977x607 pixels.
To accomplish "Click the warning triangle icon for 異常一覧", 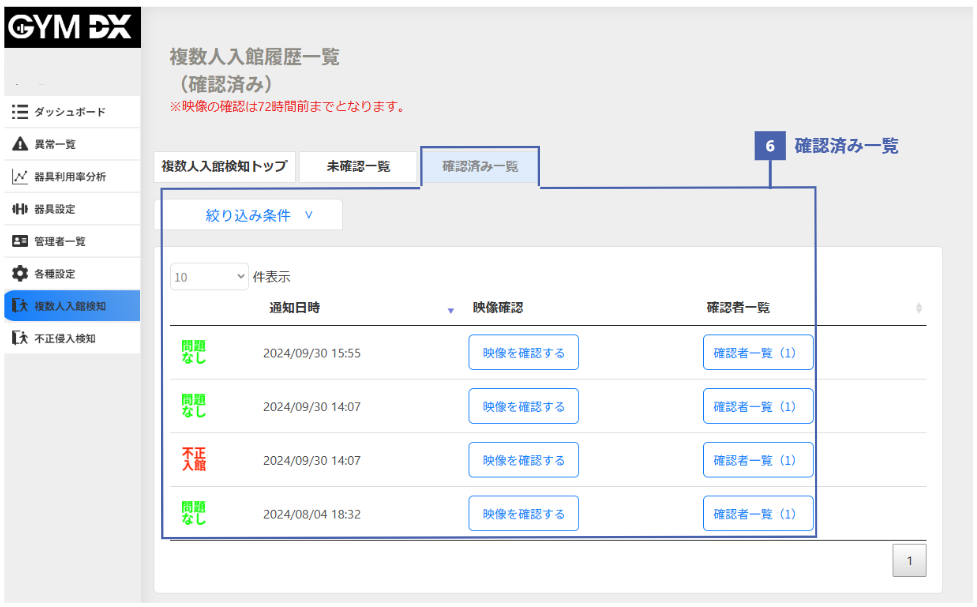I will click(x=20, y=144).
